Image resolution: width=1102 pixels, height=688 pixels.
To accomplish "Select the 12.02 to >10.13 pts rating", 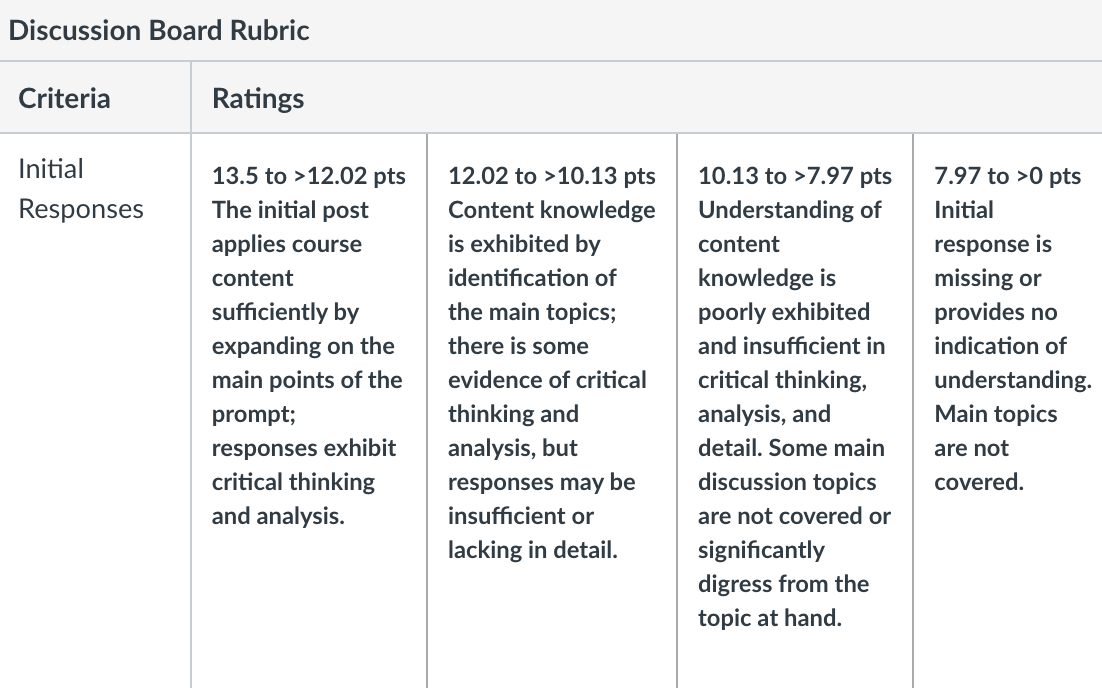I will pyautogui.click(x=552, y=176).
